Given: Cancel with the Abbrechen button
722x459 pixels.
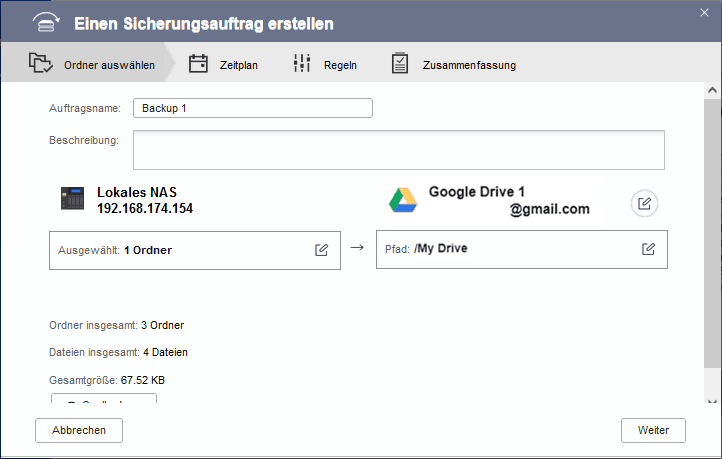Looking at the screenshot, I should (78, 430).
